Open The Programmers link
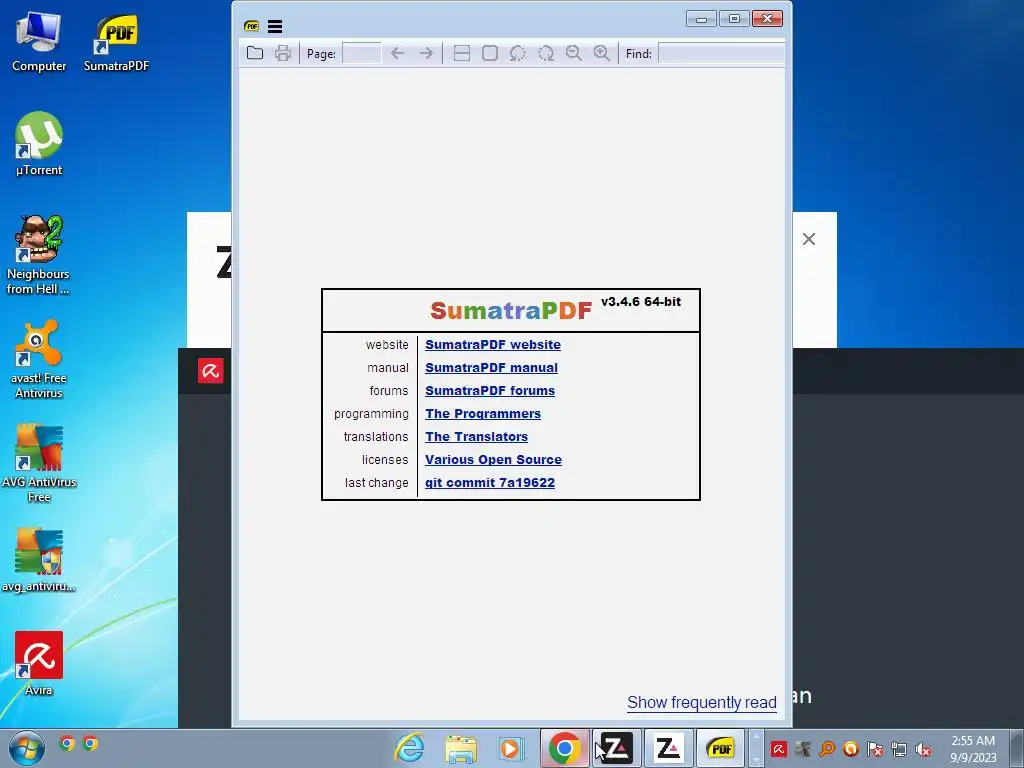 click(x=483, y=413)
